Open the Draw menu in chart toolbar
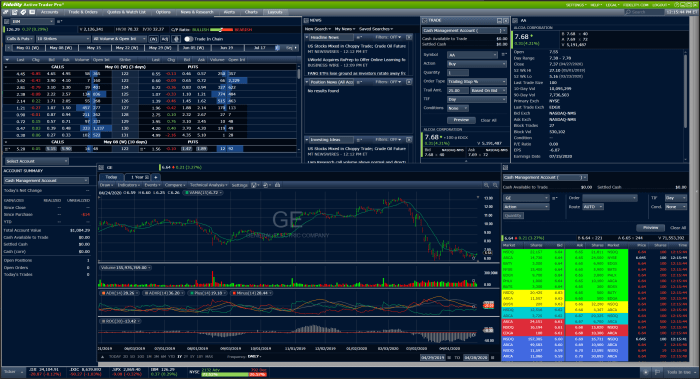Viewport: 700px width, 379px height. click(x=106, y=185)
